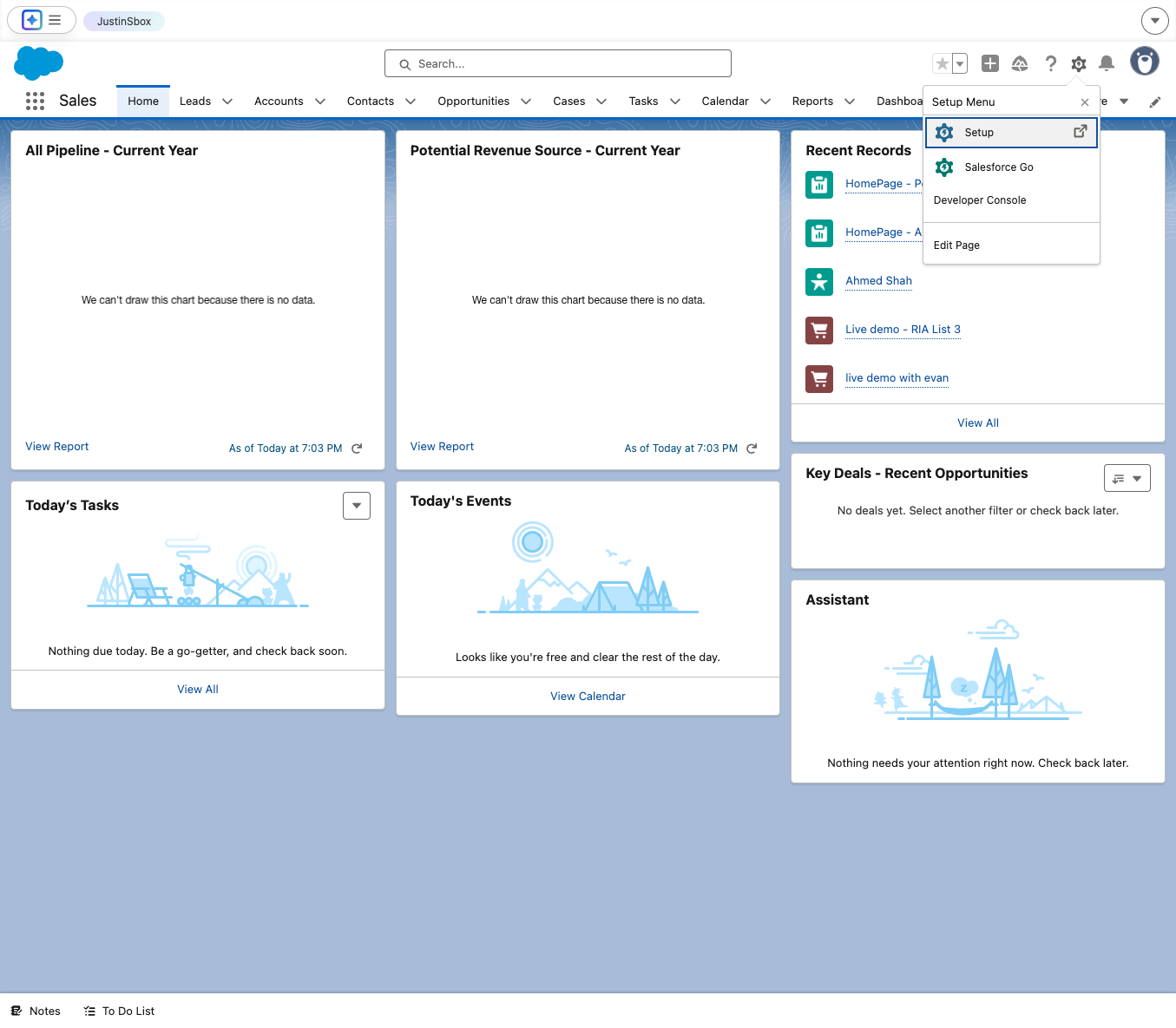
Task: Open Live demo - RIA List 3 record
Action: [x=903, y=330]
